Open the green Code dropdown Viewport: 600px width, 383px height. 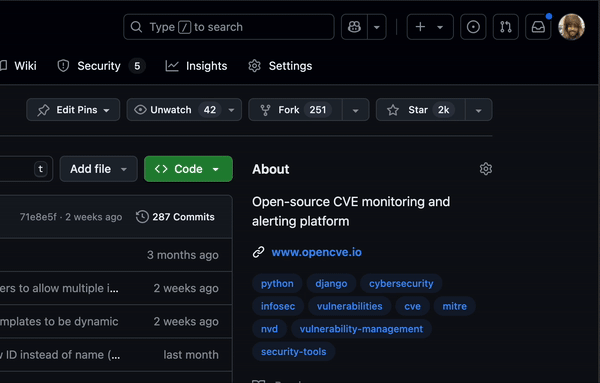188,169
